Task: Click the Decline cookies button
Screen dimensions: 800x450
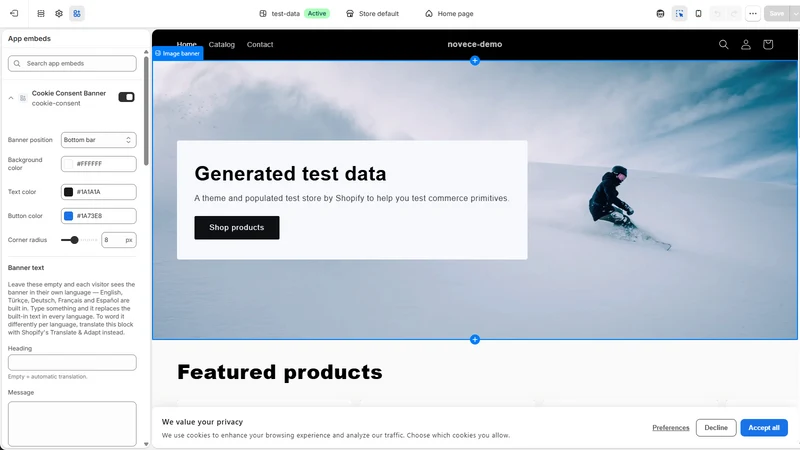Action: point(716,428)
